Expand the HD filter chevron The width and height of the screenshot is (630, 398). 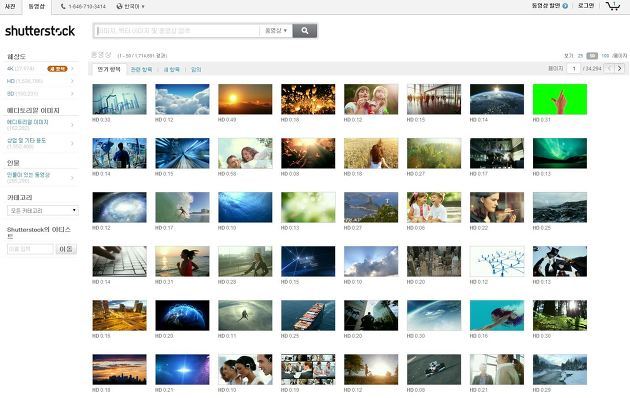tap(72, 81)
